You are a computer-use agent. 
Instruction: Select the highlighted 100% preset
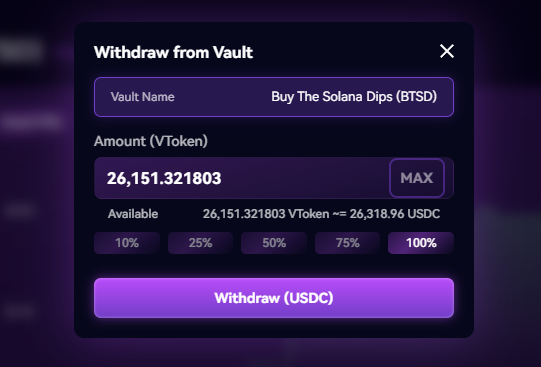421,243
